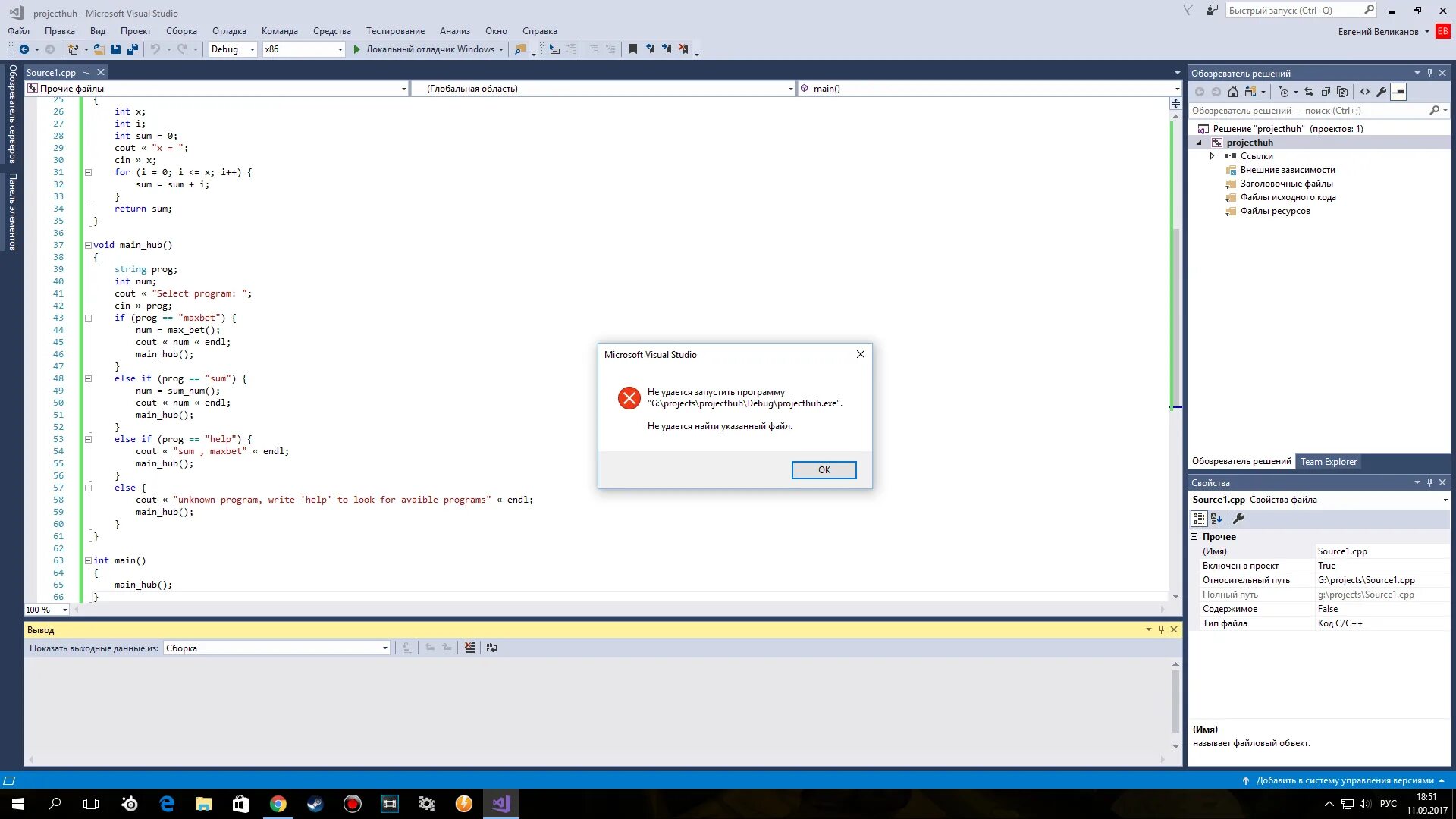Screen dimensions: 1456x819
Task: Auto-hide pin for Output panel
Action: coord(1161,629)
